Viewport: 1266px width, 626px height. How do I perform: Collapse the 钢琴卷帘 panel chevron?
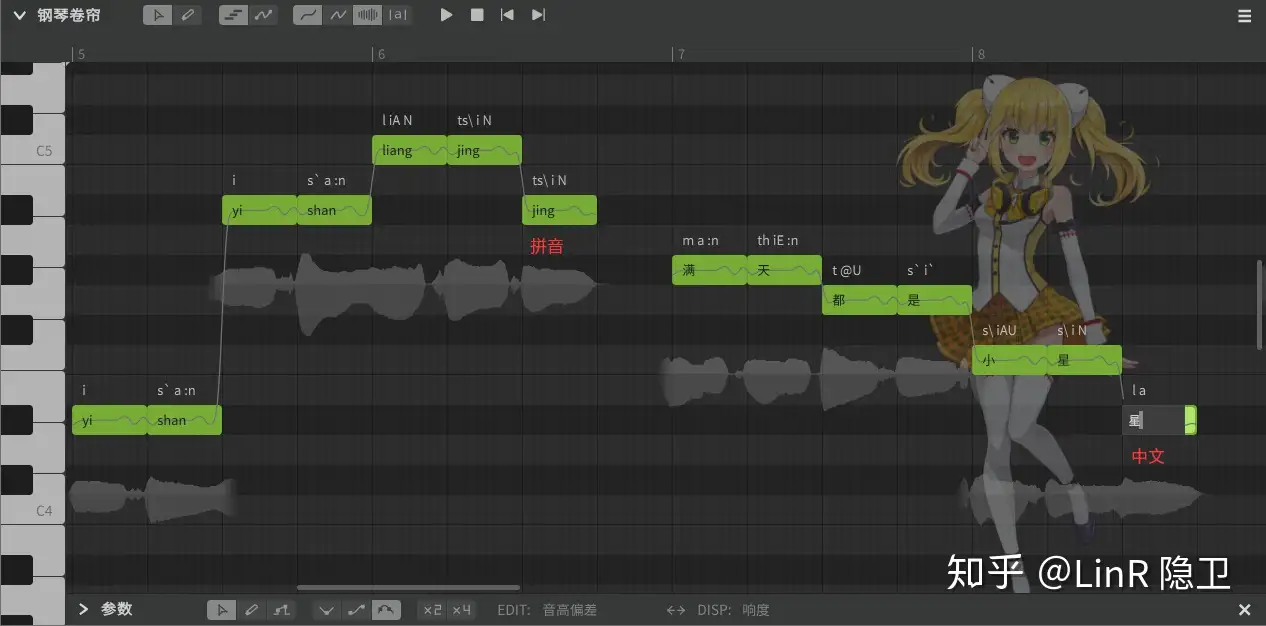point(19,15)
